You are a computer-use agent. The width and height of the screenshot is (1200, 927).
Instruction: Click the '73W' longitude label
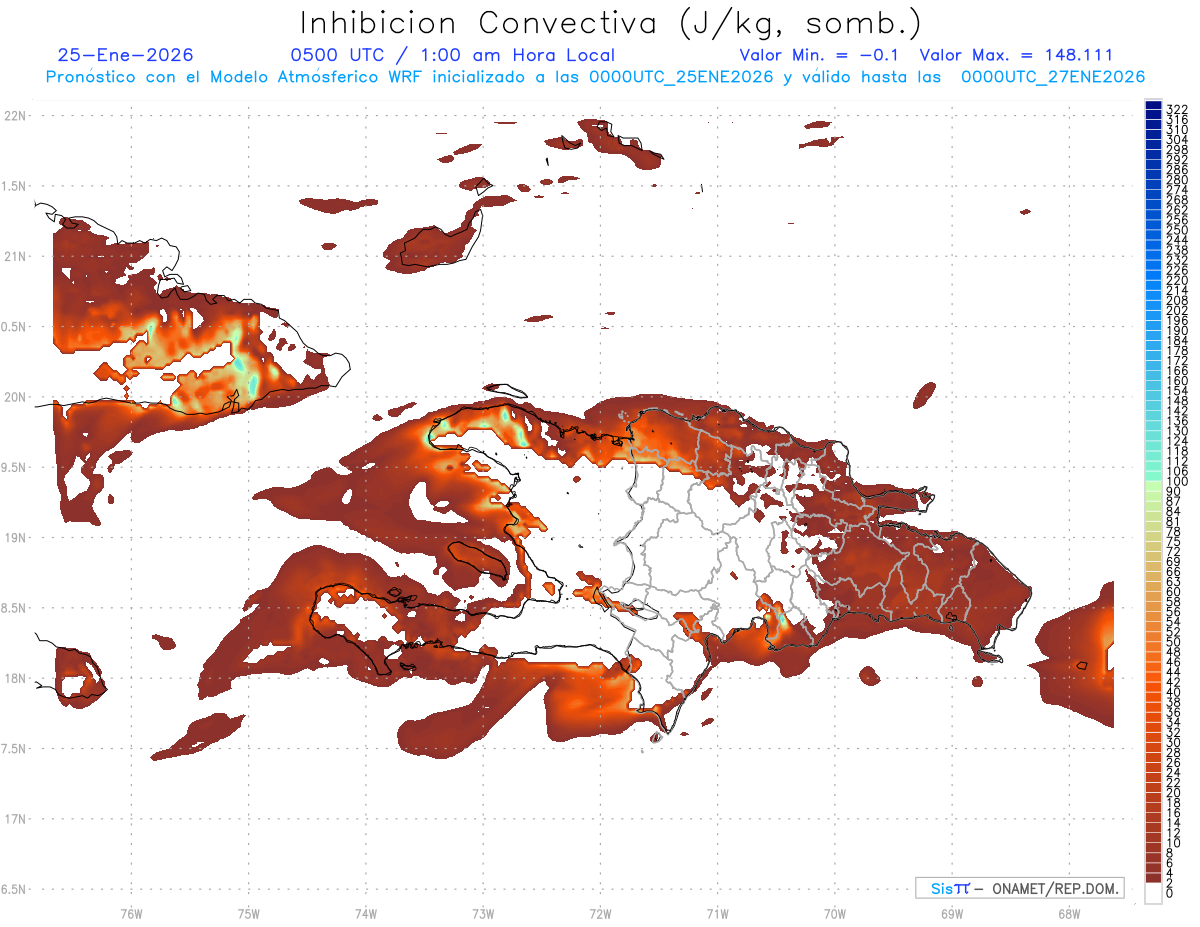(483, 912)
